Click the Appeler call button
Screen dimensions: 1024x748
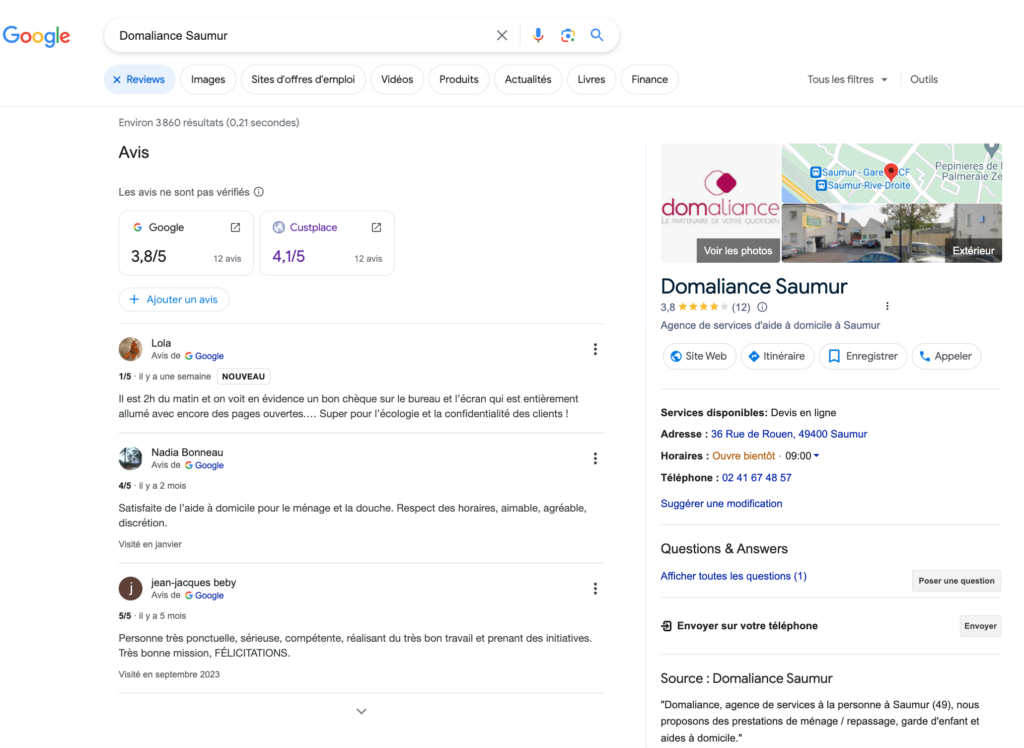click(x=945, y=356)
